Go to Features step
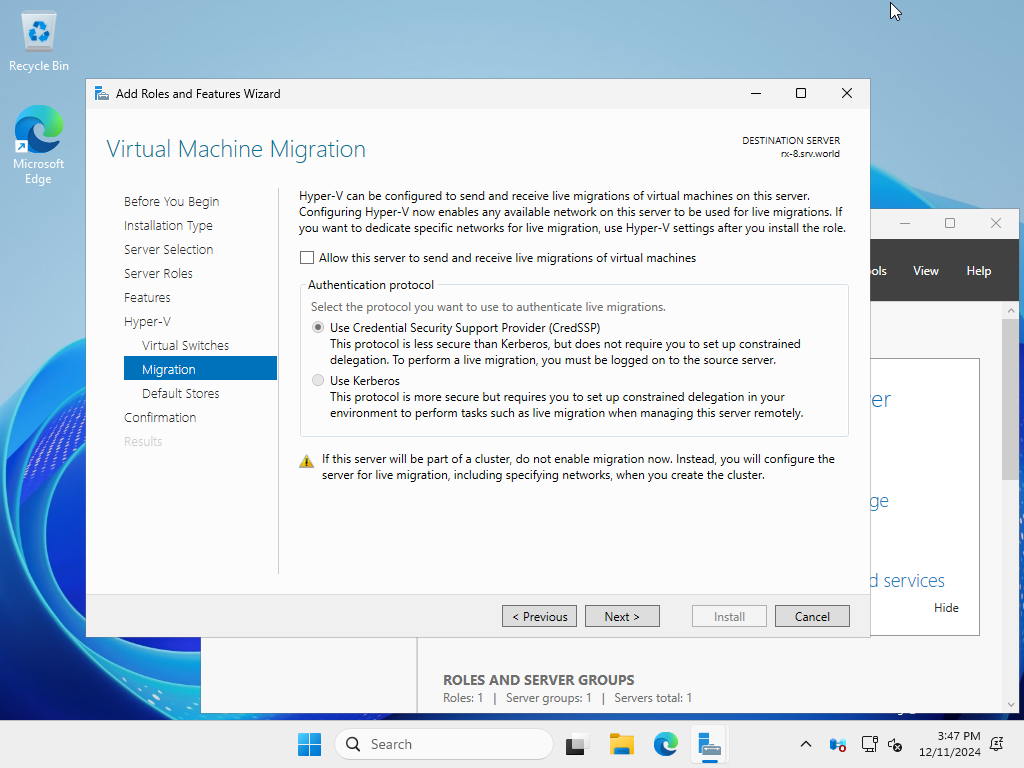Screen dimensions: 1024x768 pos(147,298)
